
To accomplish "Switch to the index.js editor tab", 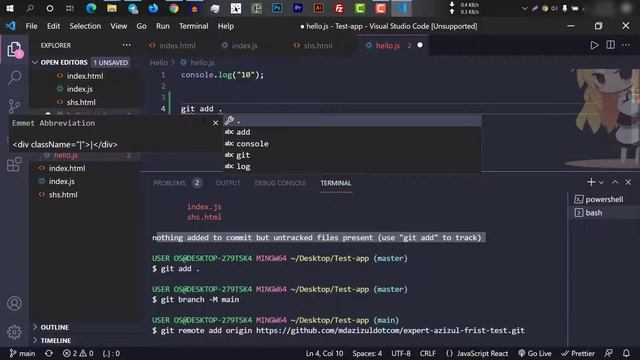I will (240, 45).
